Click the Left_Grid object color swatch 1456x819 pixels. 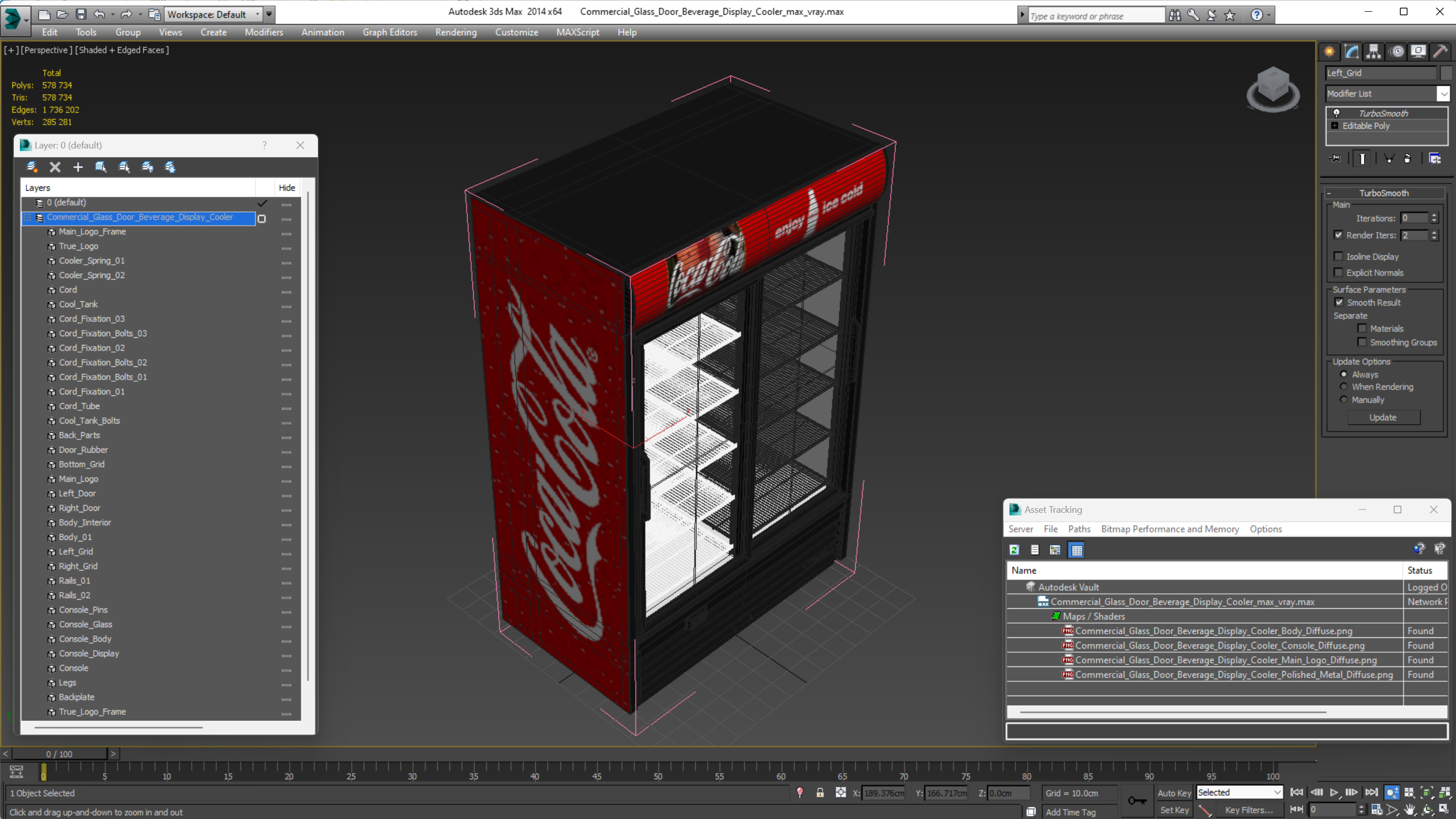tap(1445, 73)
